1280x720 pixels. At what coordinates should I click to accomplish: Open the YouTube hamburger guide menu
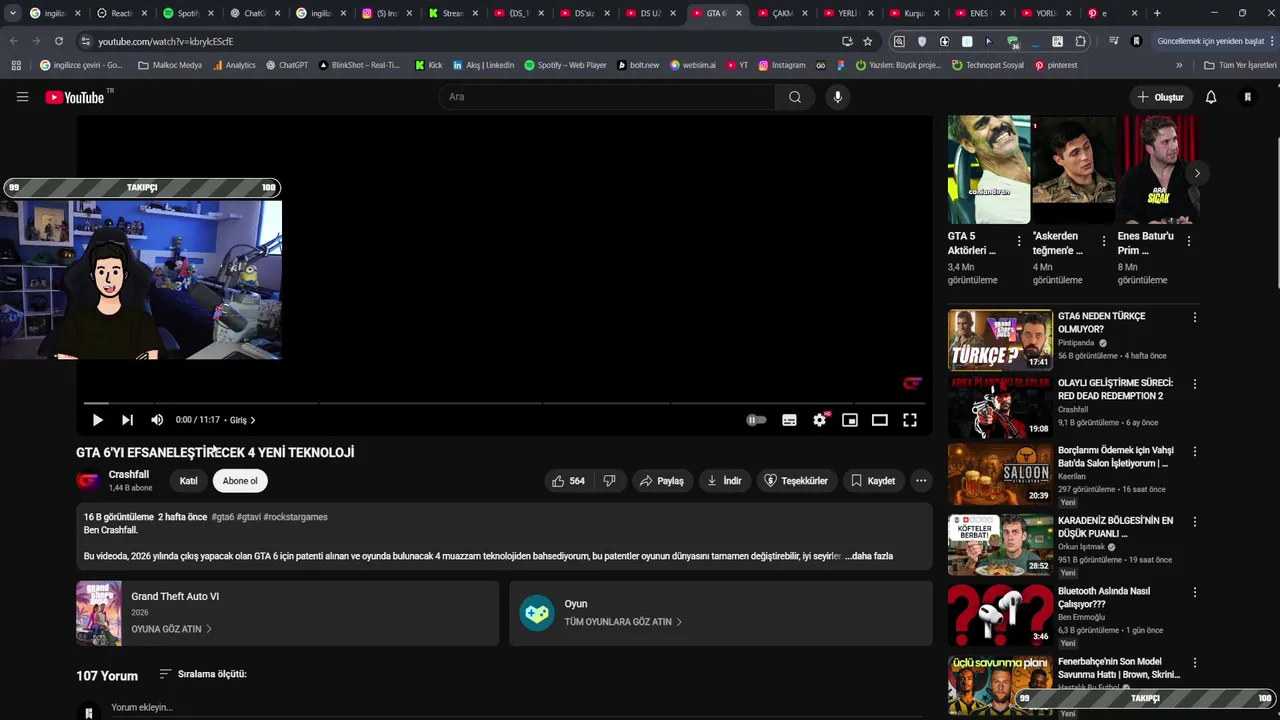click(22, 97)
